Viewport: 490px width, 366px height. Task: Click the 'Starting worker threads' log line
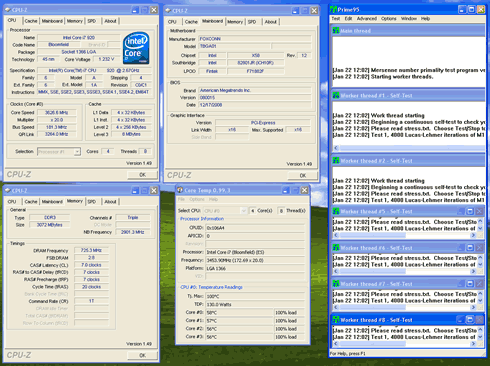[x=383, y=77]
